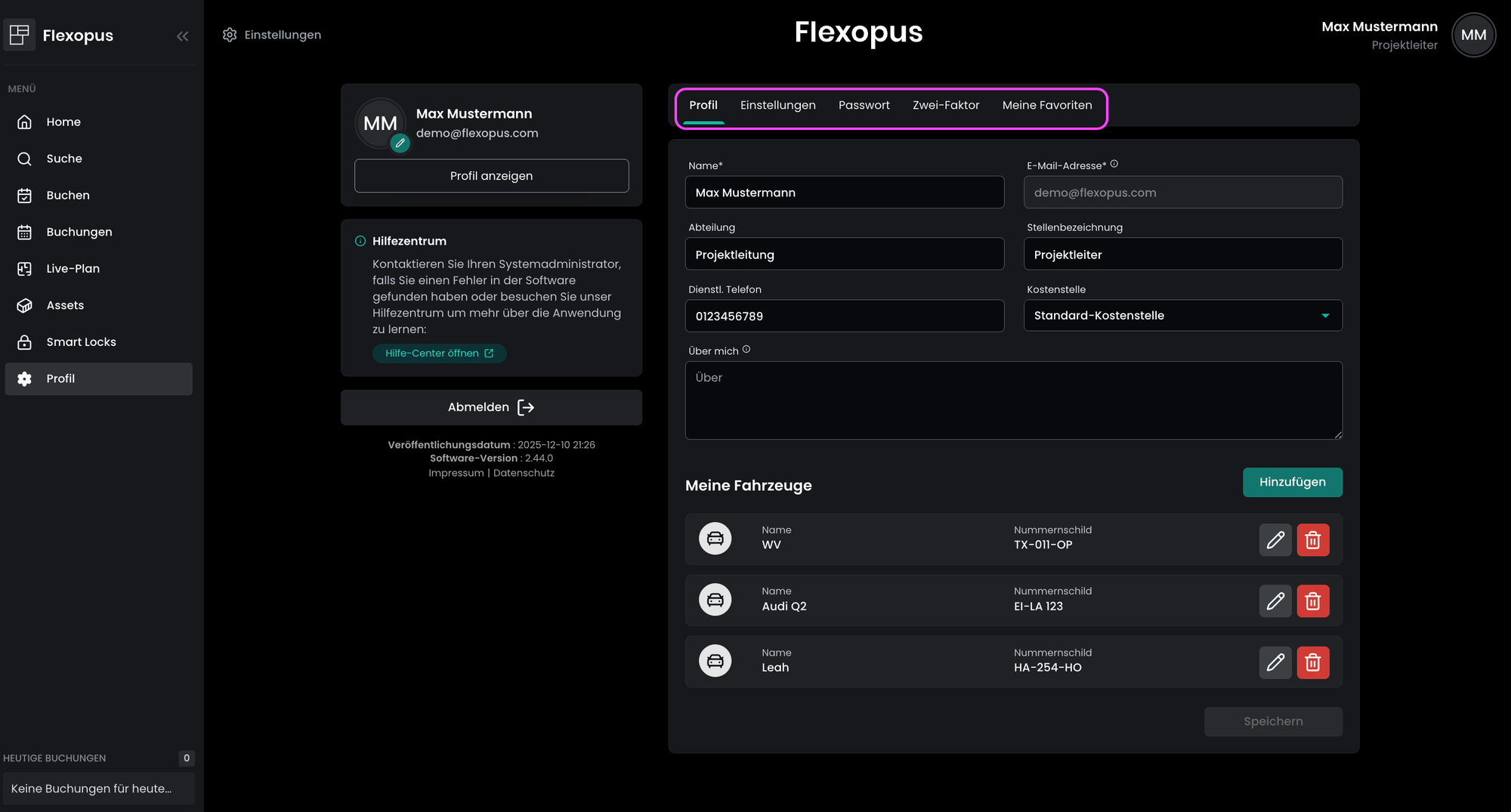Open the settings gear in header
The width and height of the screenshot is (1511, 812).
tap(230, 35)
